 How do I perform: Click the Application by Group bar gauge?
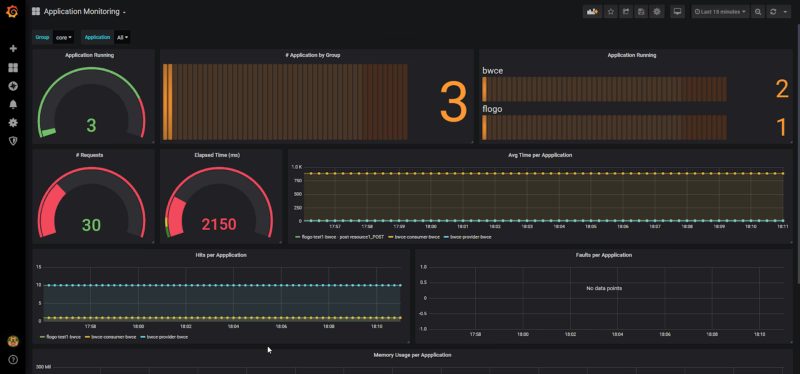pos(285,102)
